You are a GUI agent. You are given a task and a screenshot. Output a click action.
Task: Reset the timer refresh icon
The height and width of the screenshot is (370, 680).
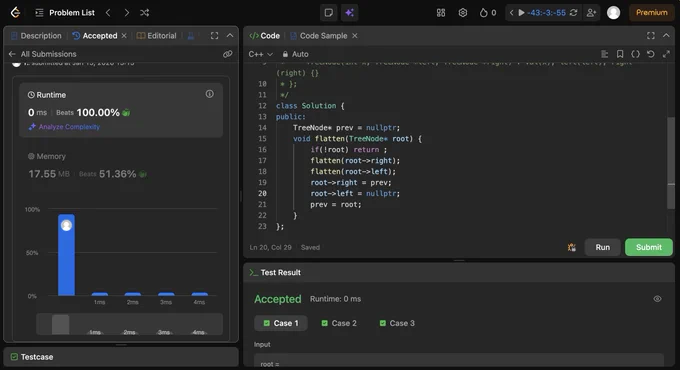tap(573, 13)
